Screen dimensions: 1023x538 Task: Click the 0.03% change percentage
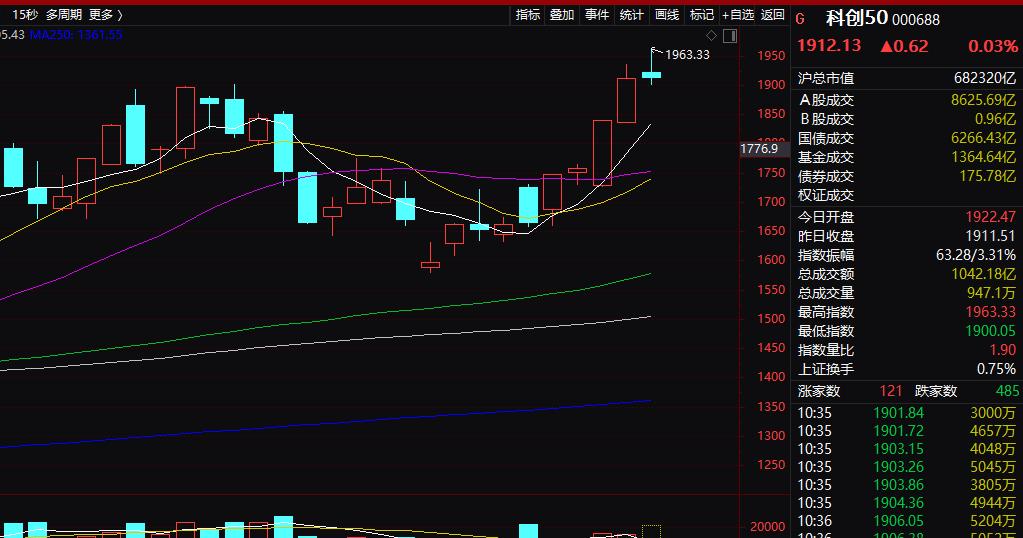pos(992,46)
